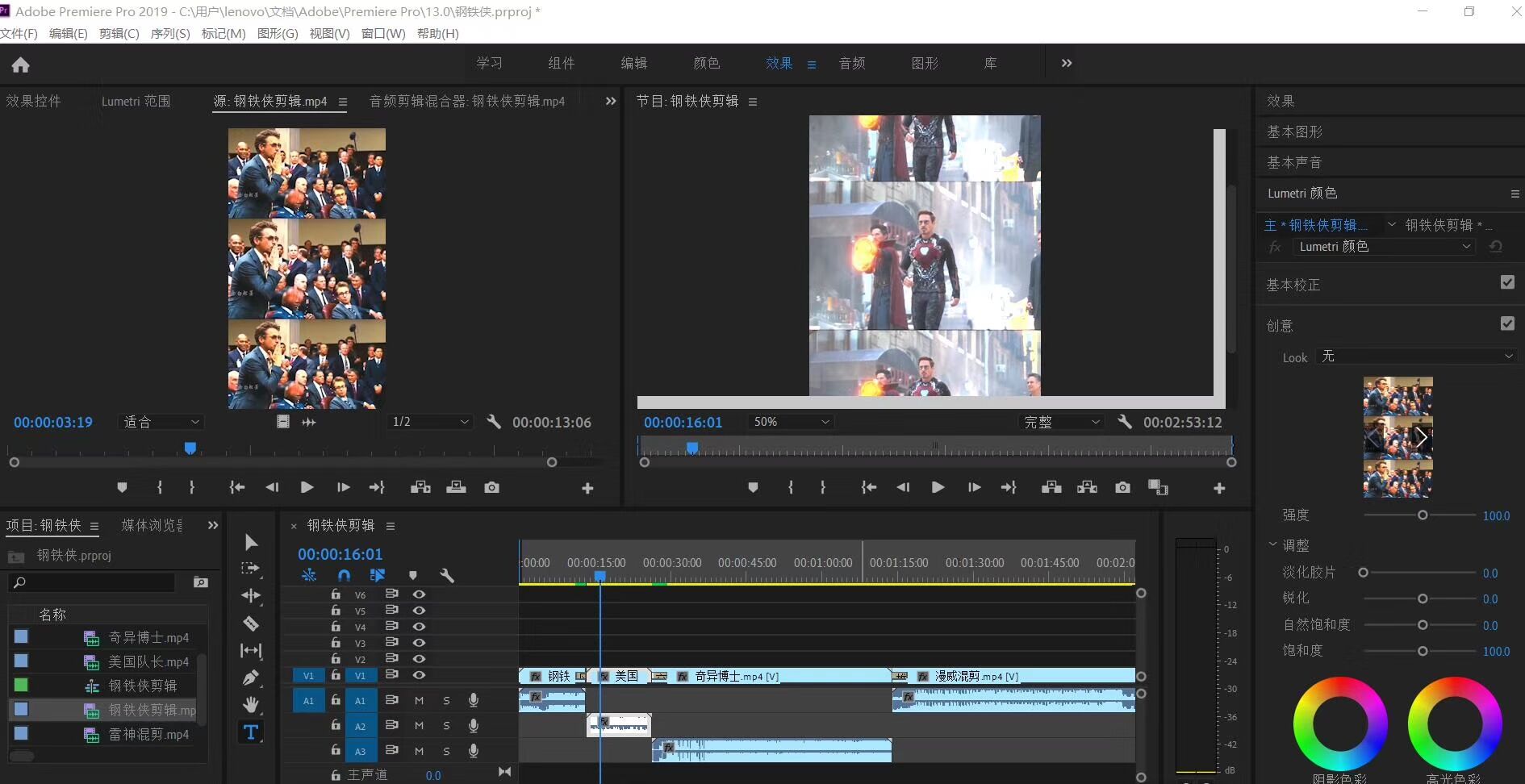The width and height of the screenshot is (1525, 784).
Task: Open Source monitor zoom Fit dropdown
Action: click(161, 422)
